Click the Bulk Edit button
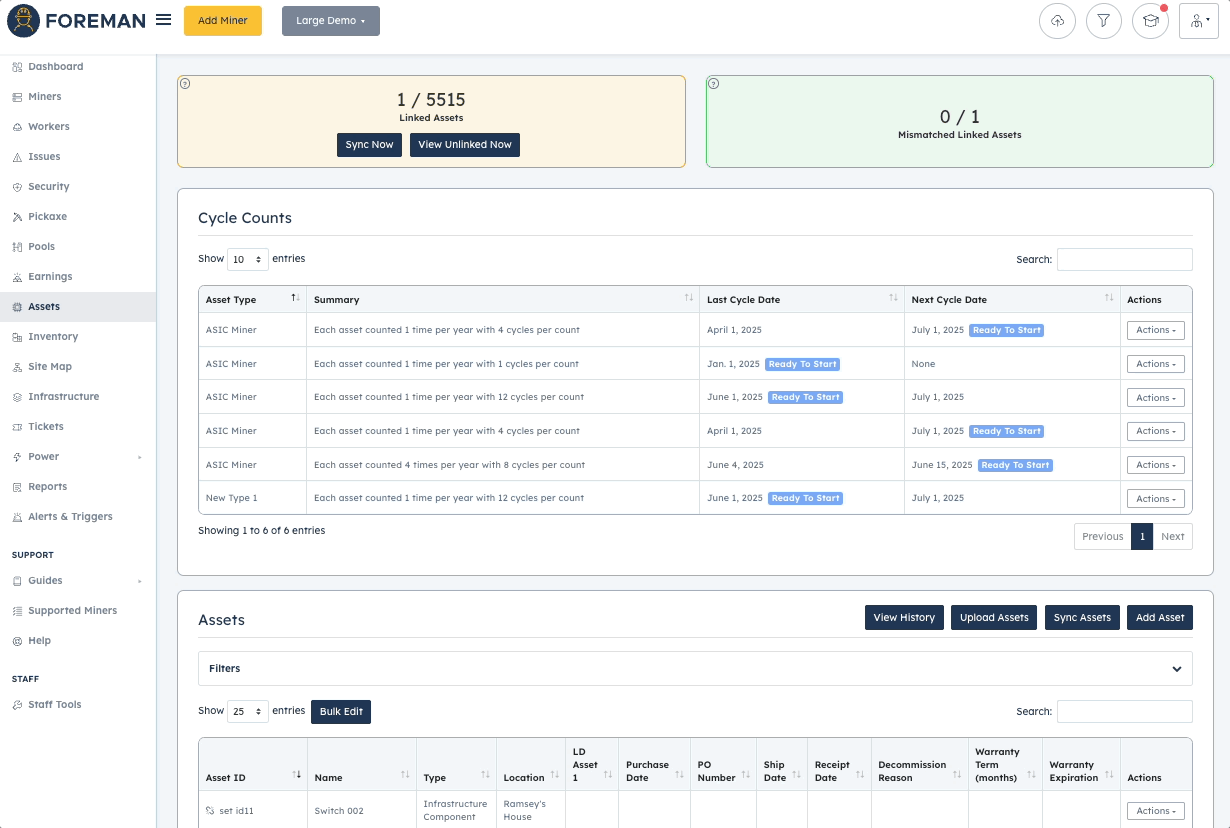Viewport: 1230px width, 828px height. [x=341, y=712]
